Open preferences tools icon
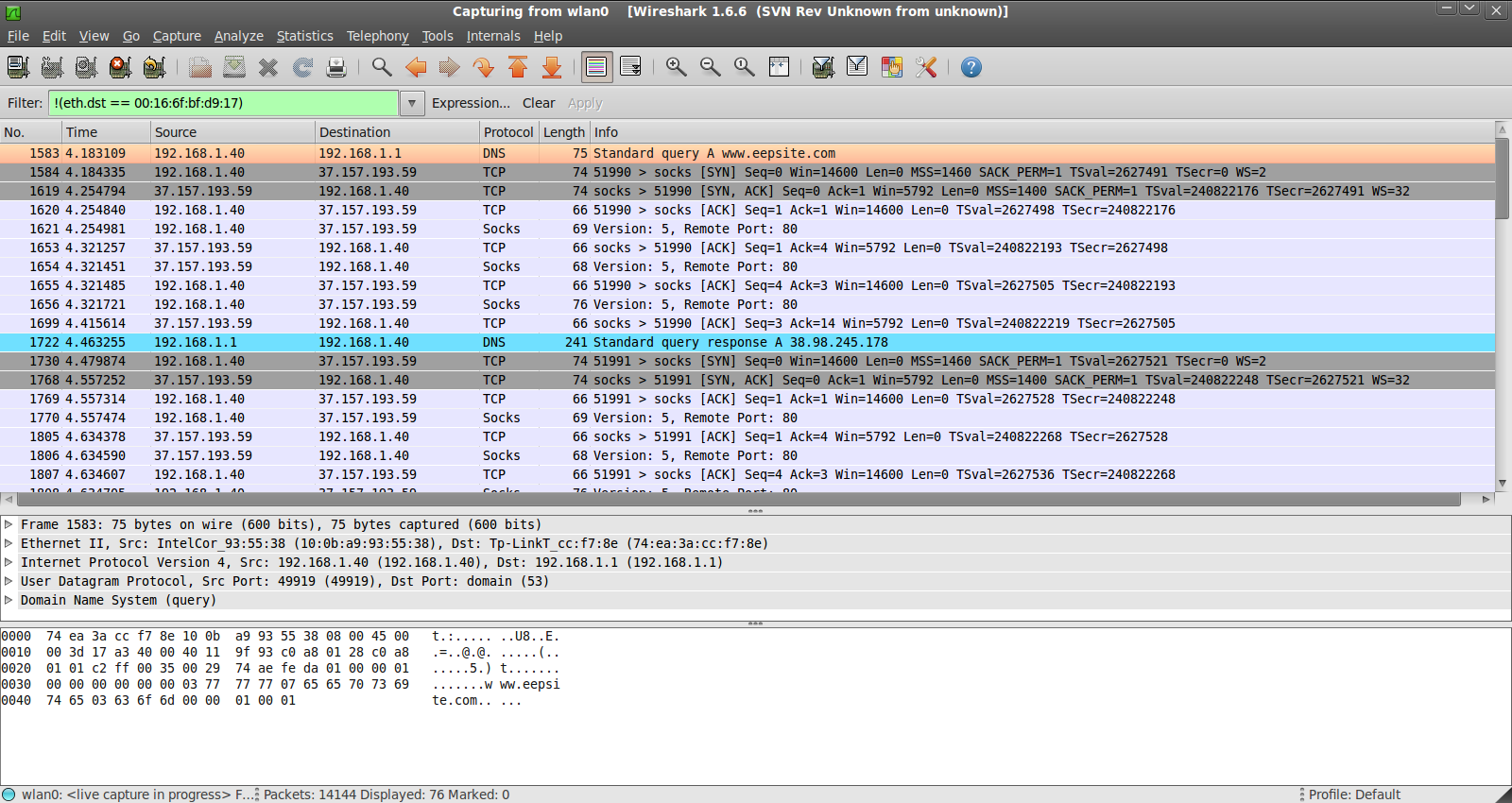The image size is (1512, 803). click(926, 67)
